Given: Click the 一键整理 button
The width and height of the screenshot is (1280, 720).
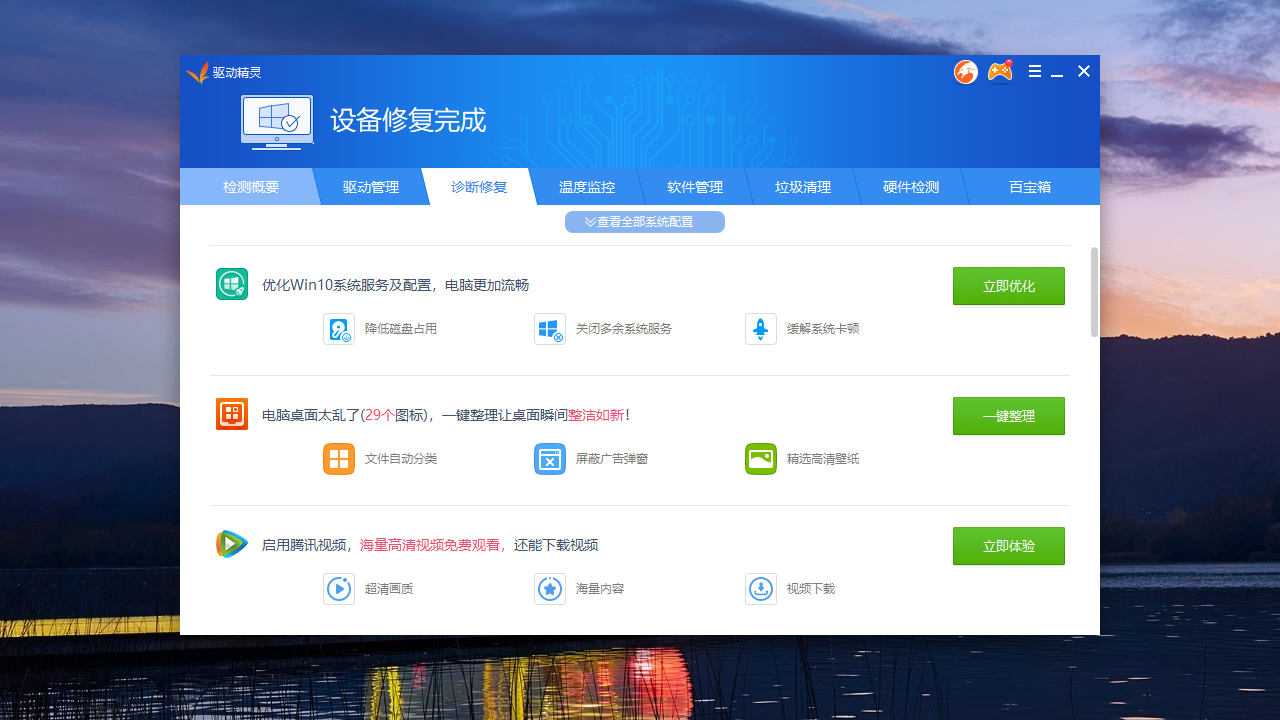Looking at the screenshot, I should (1008, 416).
